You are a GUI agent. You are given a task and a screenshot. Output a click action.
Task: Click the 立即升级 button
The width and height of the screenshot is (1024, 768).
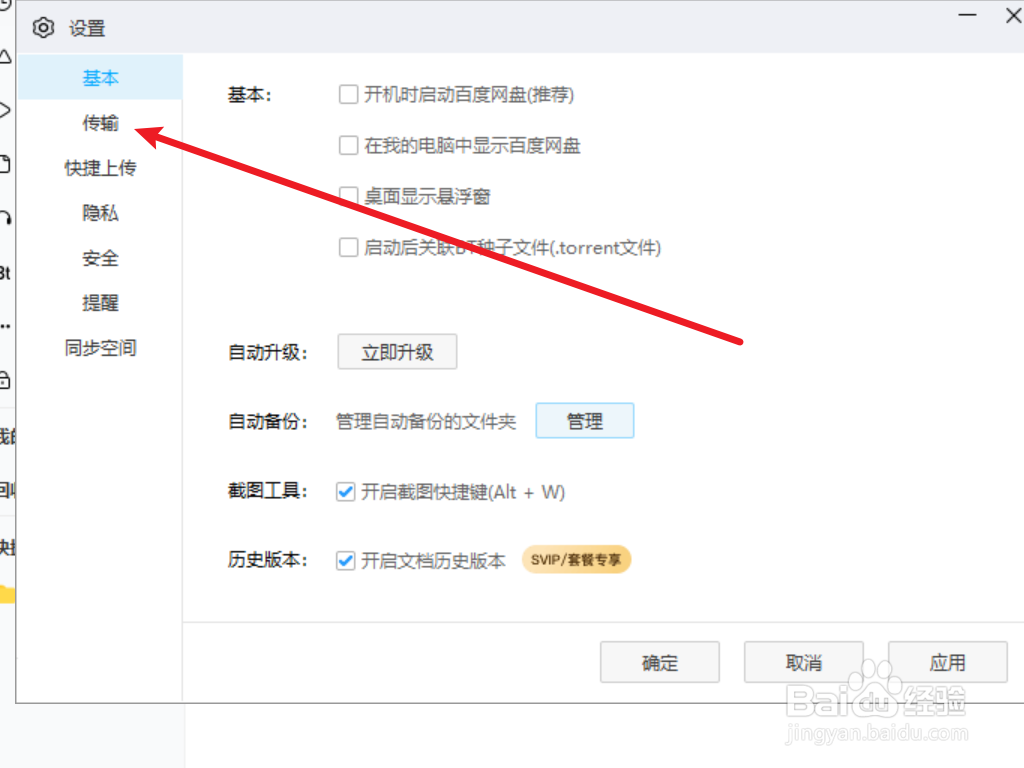click(x=397, y=352)
